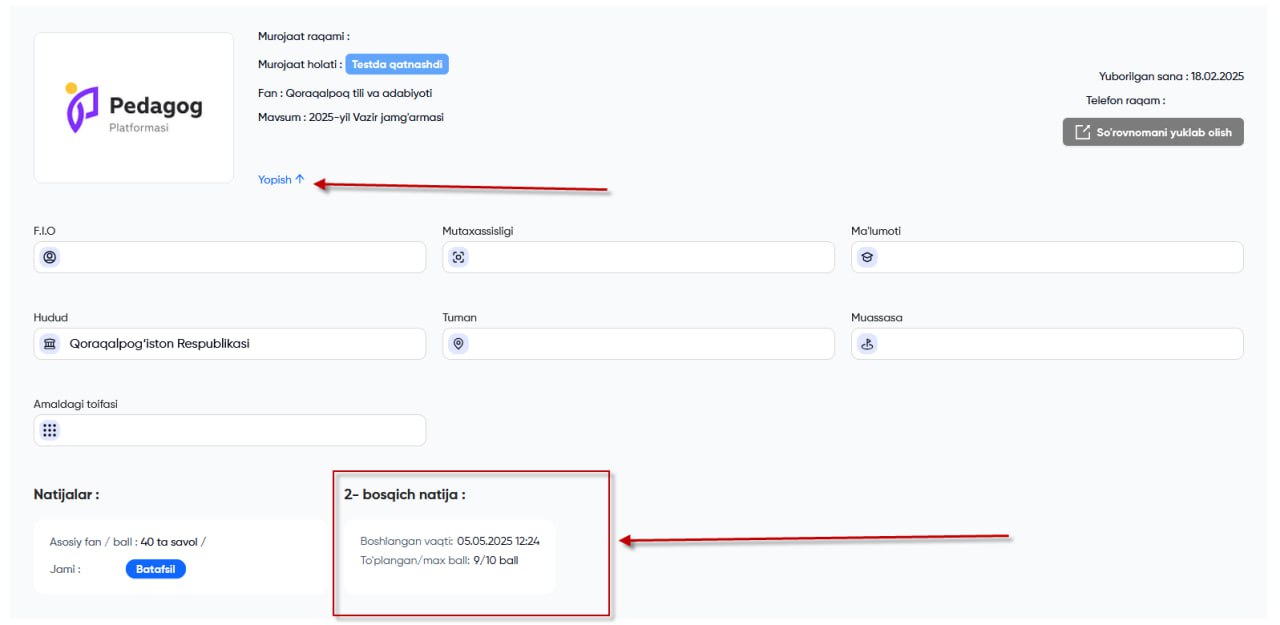Open the Batafsil details button
The width and height of the screenshot is (1280, 625).
click(x=156, y=569)
